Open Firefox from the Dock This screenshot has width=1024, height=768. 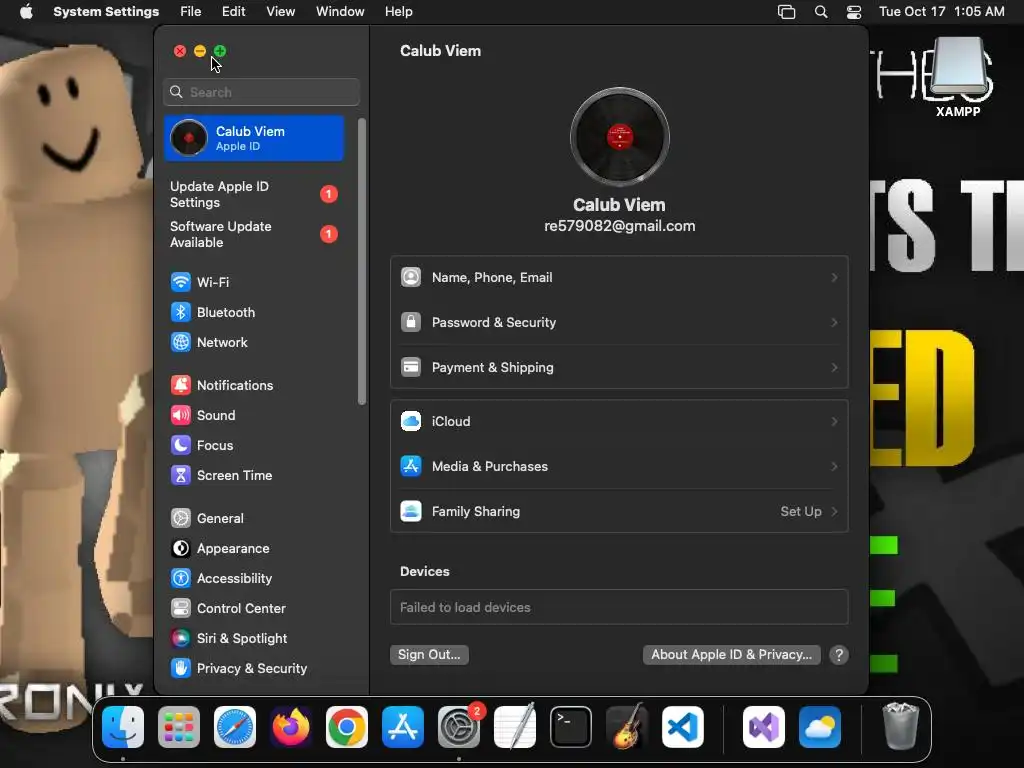[x=291, y=727]
